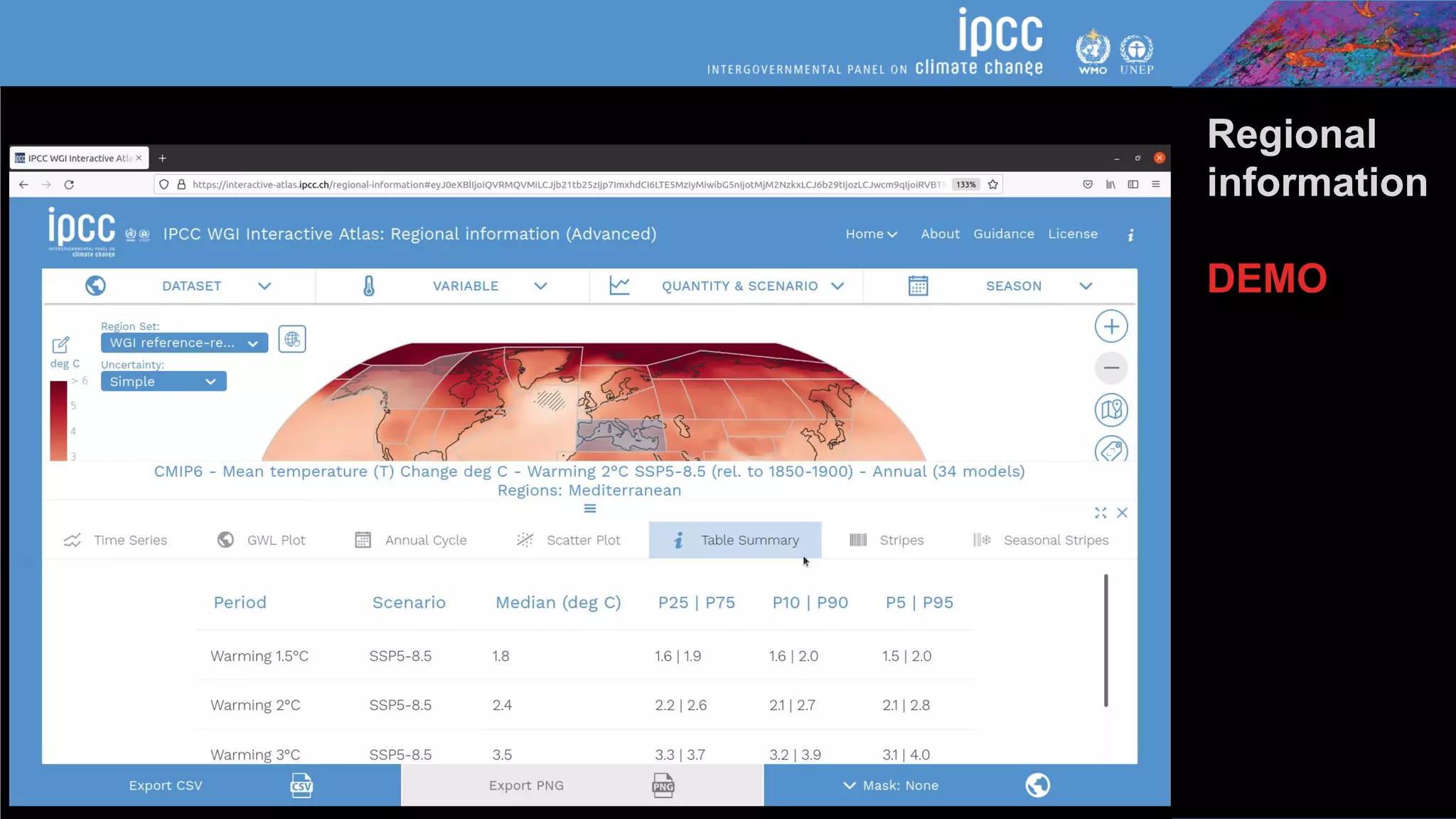Open the Region Set dropdown
1456x819 pixels.
pos(184,343)
